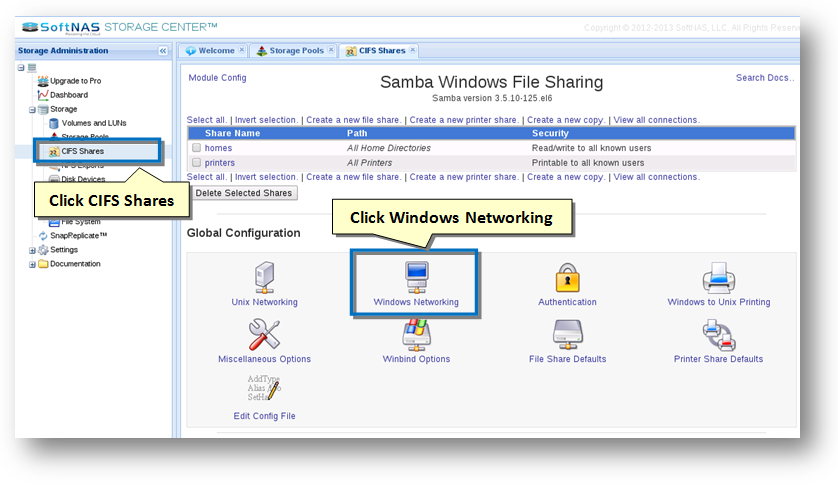Screen dimensions: 838x486
Task: Click top Create a new file share link
Action: (x=353, y=120)
